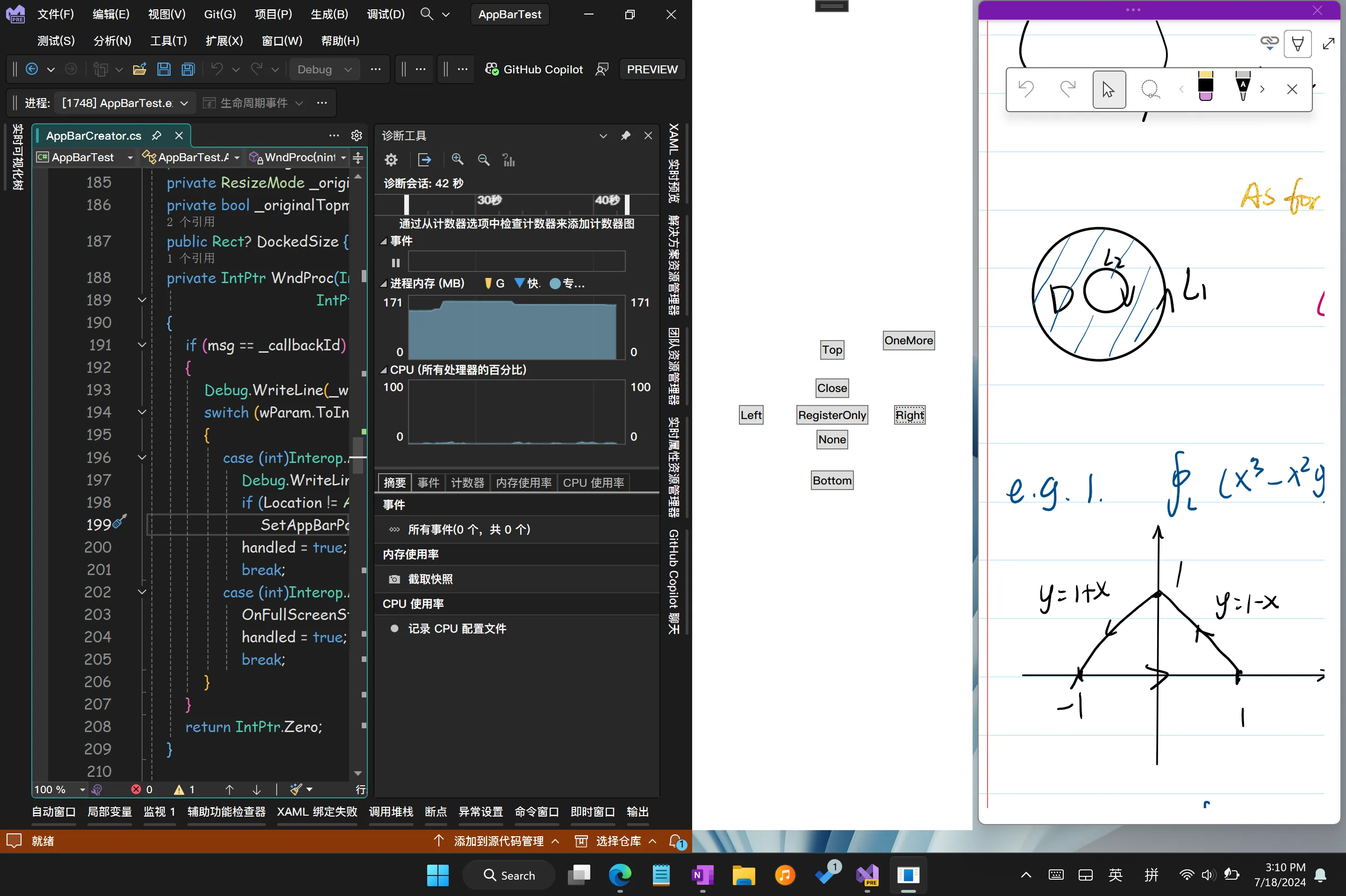Image resolution: width=1346 pixels, height=896 pixels.
Task: Switch to the 内存使用率 tab
Action: coord(523,483)
